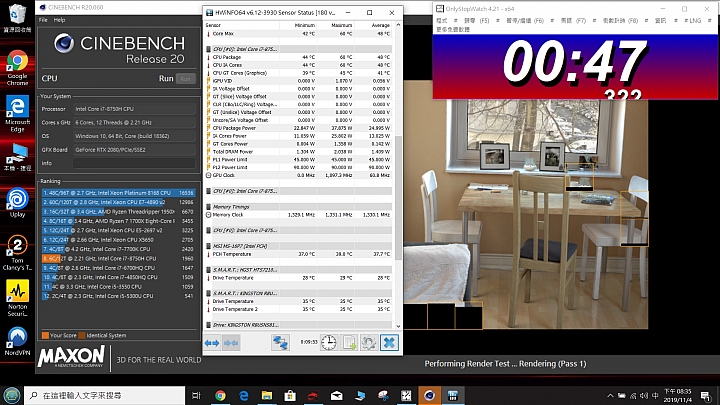720x405 pixels.
Task: Start HWiNFO logging with the sheet-plus icon
Action: tap(349, 343)
